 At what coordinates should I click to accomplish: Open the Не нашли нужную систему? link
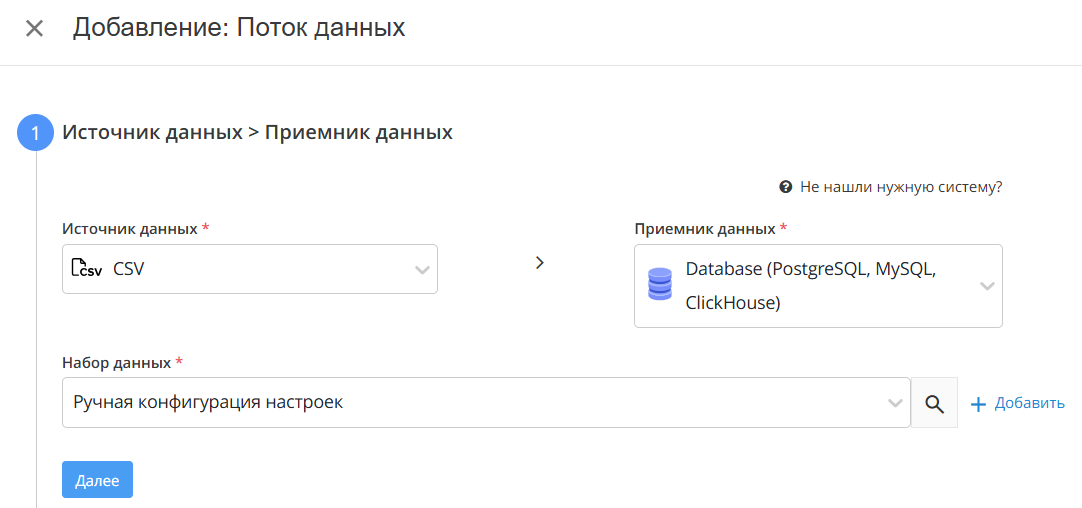click(901, 186)
